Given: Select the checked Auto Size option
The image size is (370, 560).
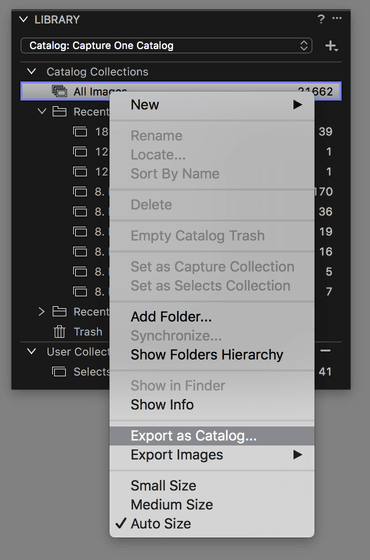Looking at the screenshot, I should point(212,524).
